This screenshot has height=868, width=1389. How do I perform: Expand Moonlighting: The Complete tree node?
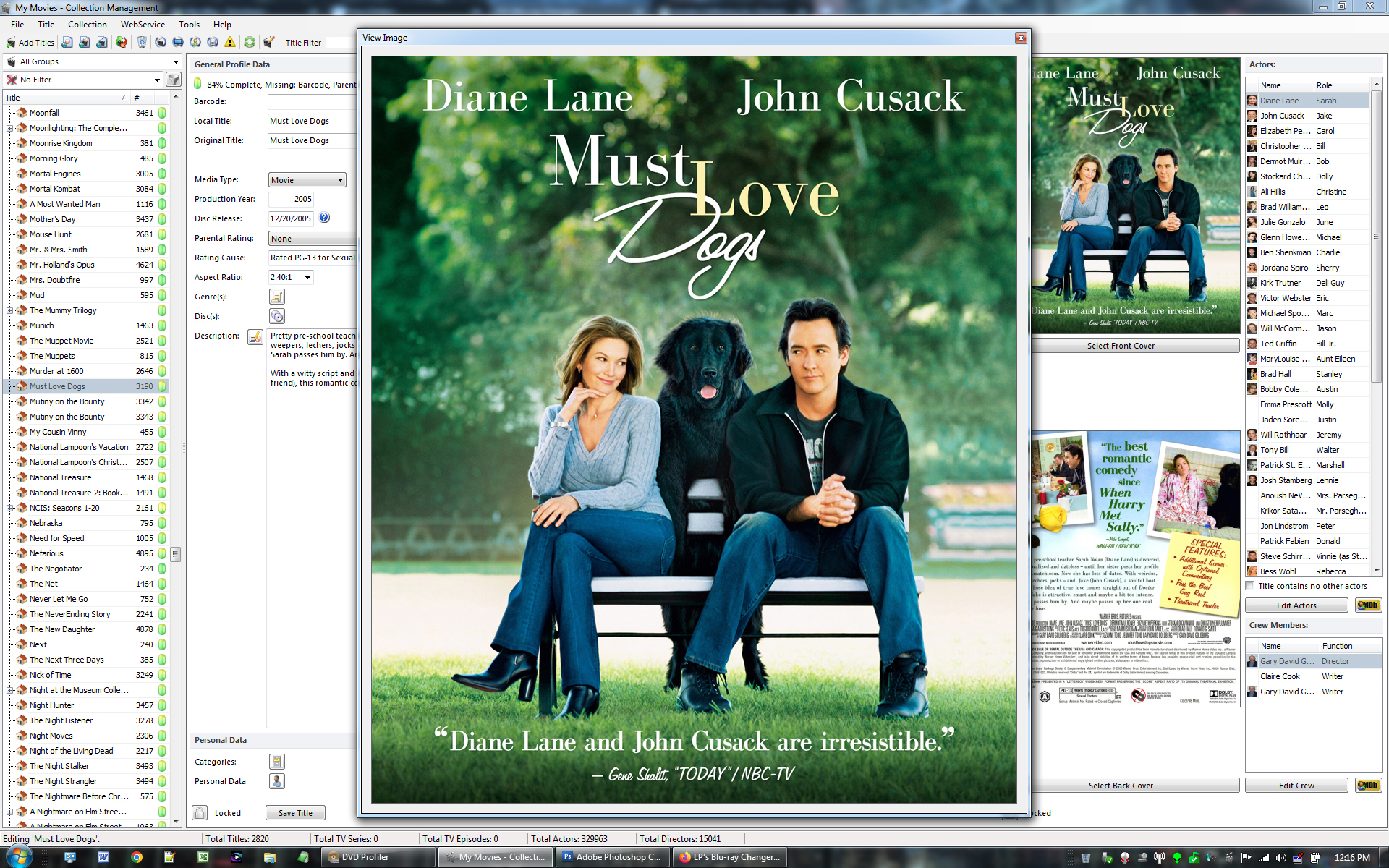[x=10, y=128]
